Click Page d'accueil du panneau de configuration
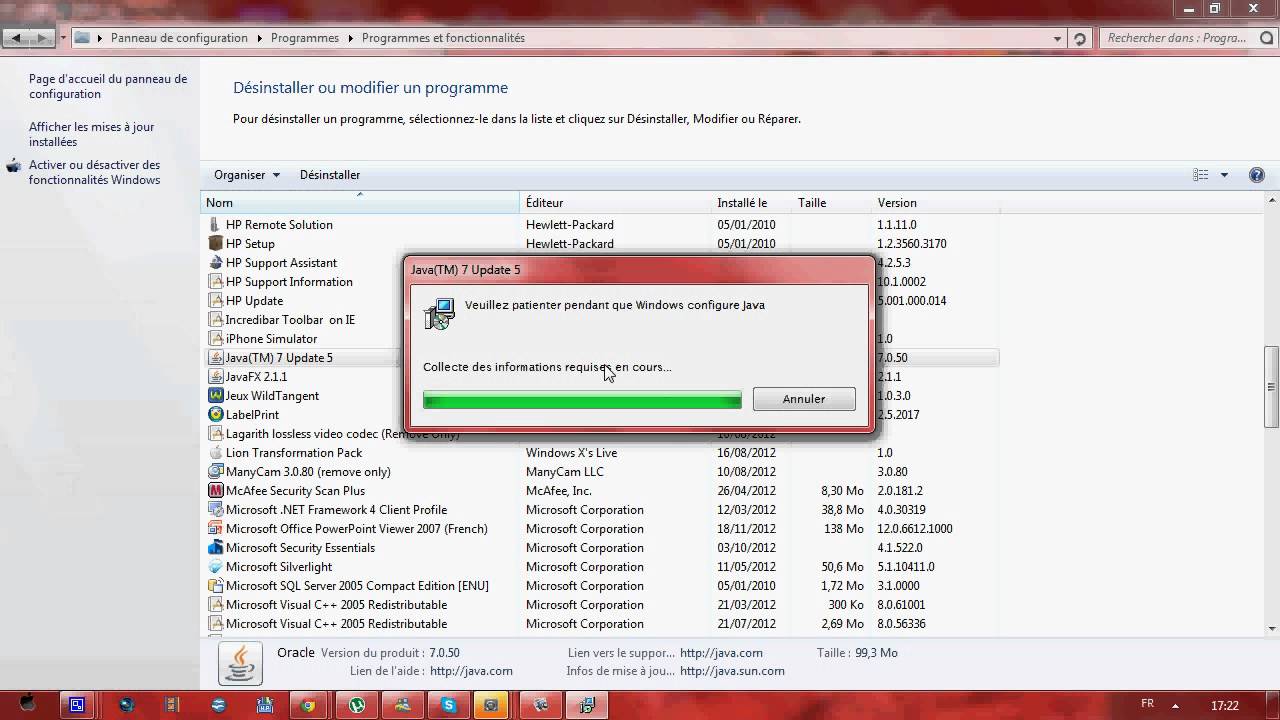This screenshot has height=720, width=1280. (x=108, y=86)
